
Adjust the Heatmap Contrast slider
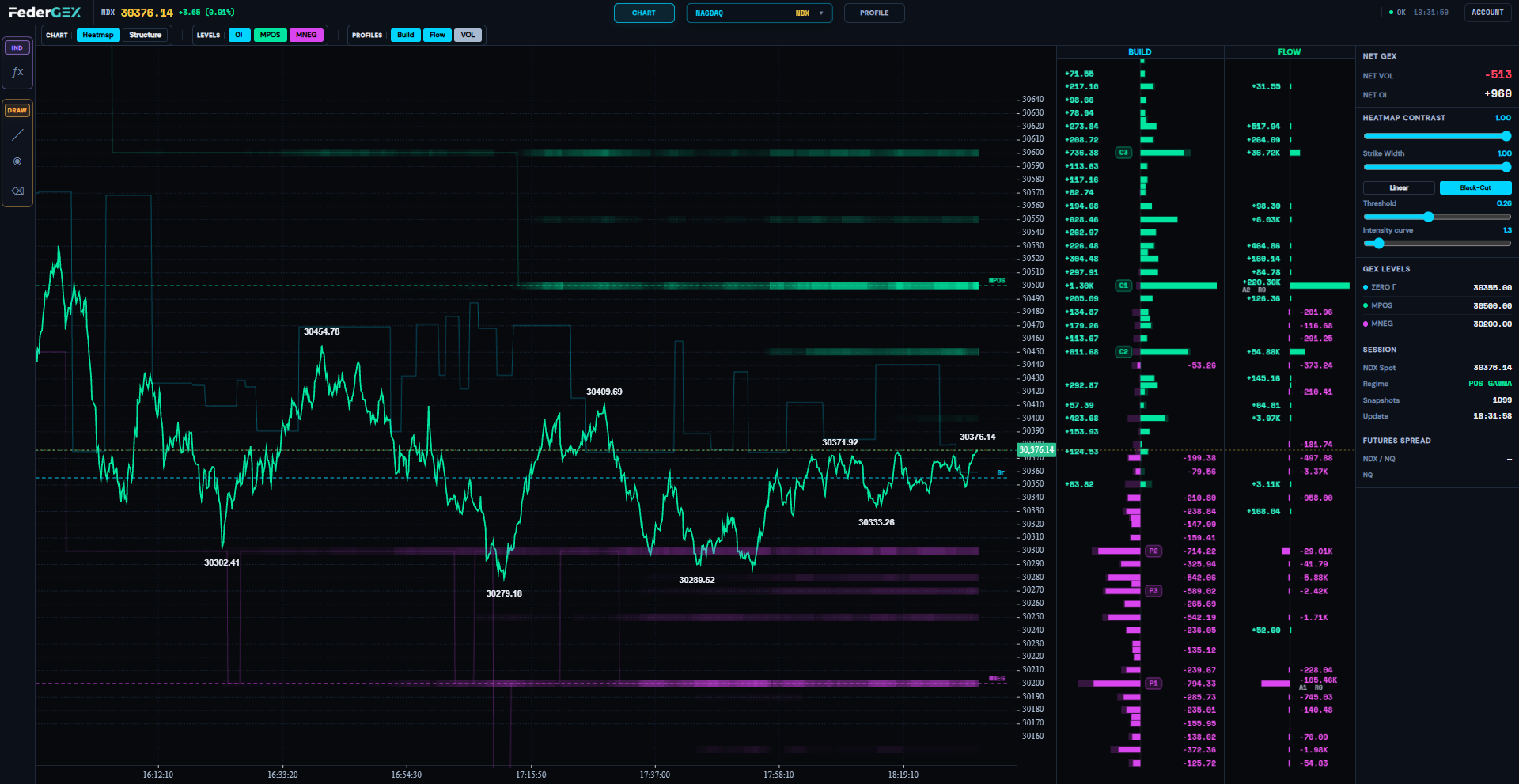[x=1437, y=136]
